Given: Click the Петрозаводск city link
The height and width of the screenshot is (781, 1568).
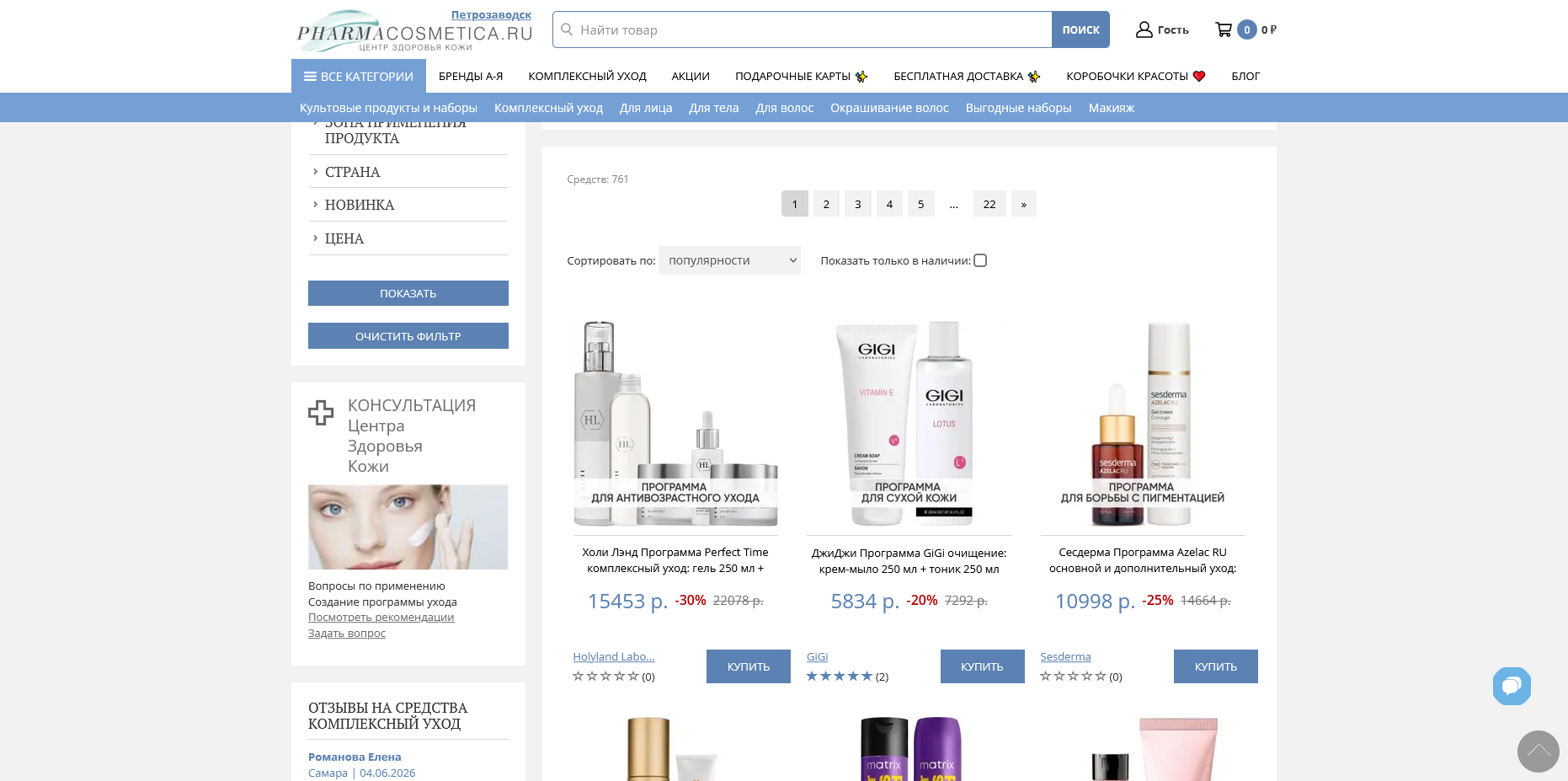Looking at the screenshot, I should (x=491, y=15).
